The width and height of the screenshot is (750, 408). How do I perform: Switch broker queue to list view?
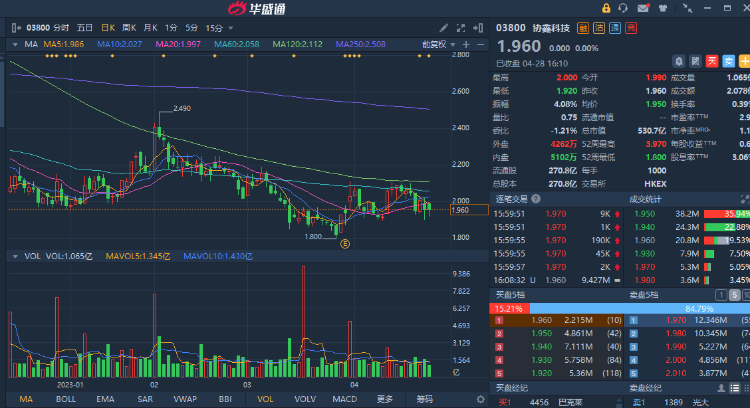tap(735, 388)
